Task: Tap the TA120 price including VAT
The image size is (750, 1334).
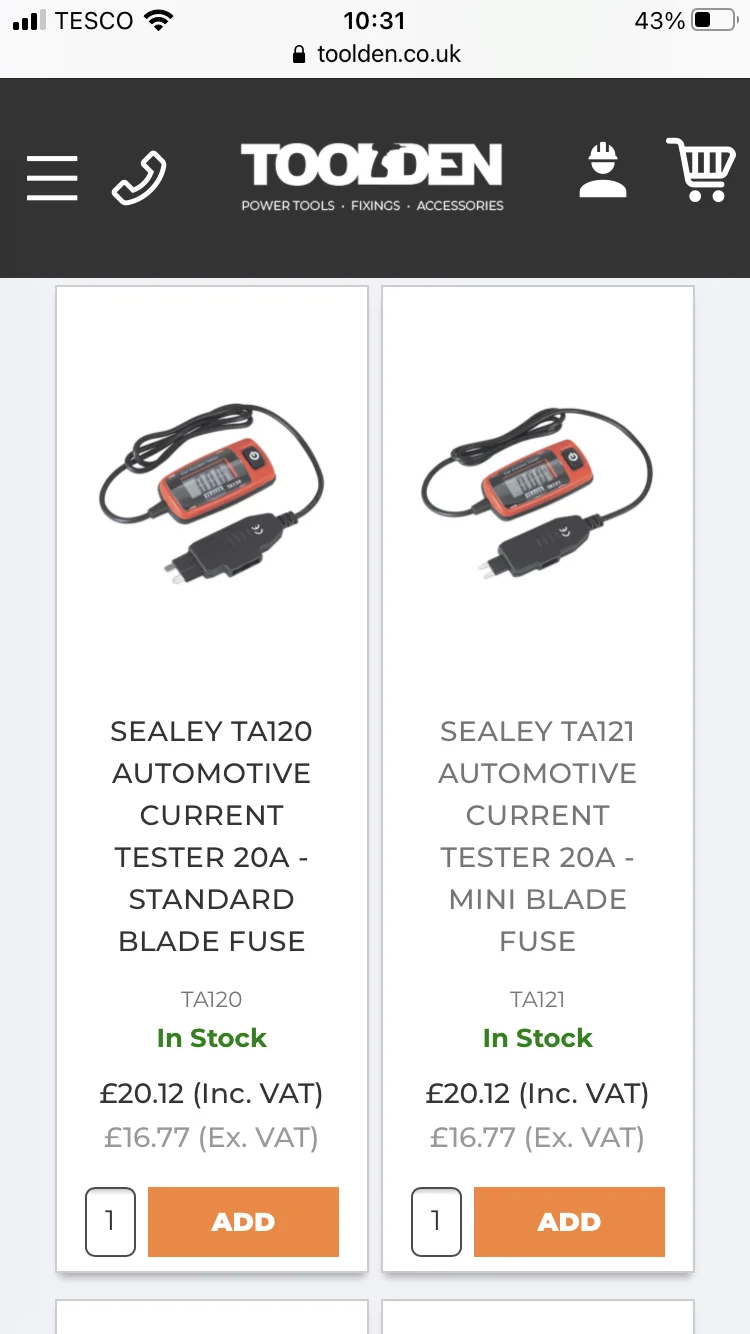Action: 211,1094
